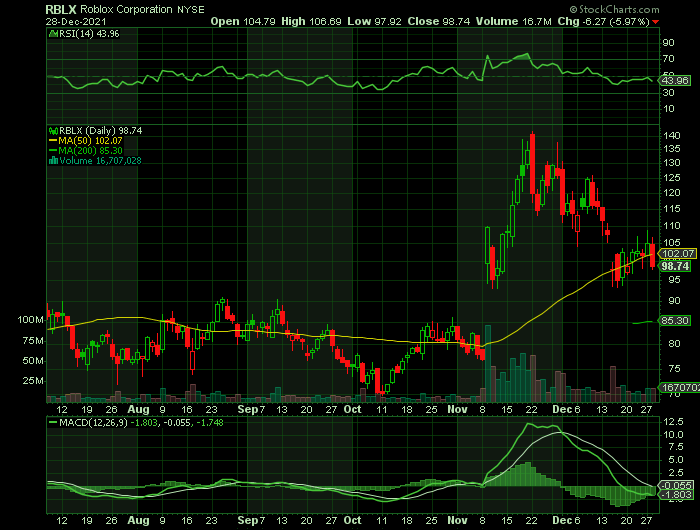
Task: Click the 140 price axis label
Action: tap(672, 136)
